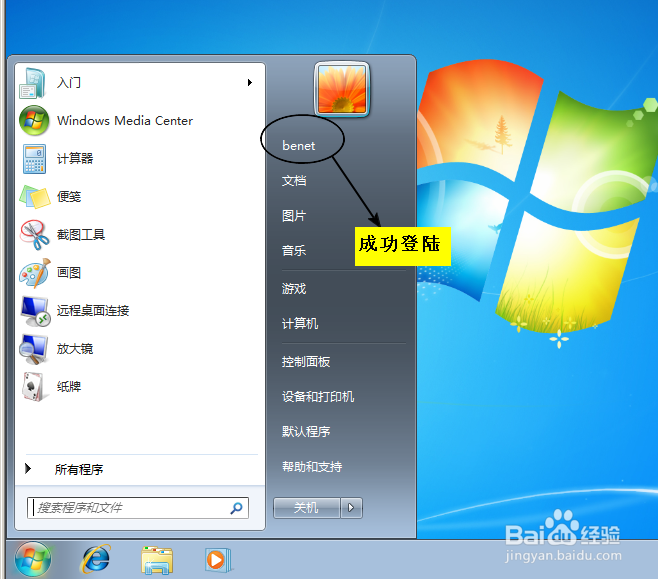
Task: Show 所有程序 (All Programs) list
Action: pos(79,469)
